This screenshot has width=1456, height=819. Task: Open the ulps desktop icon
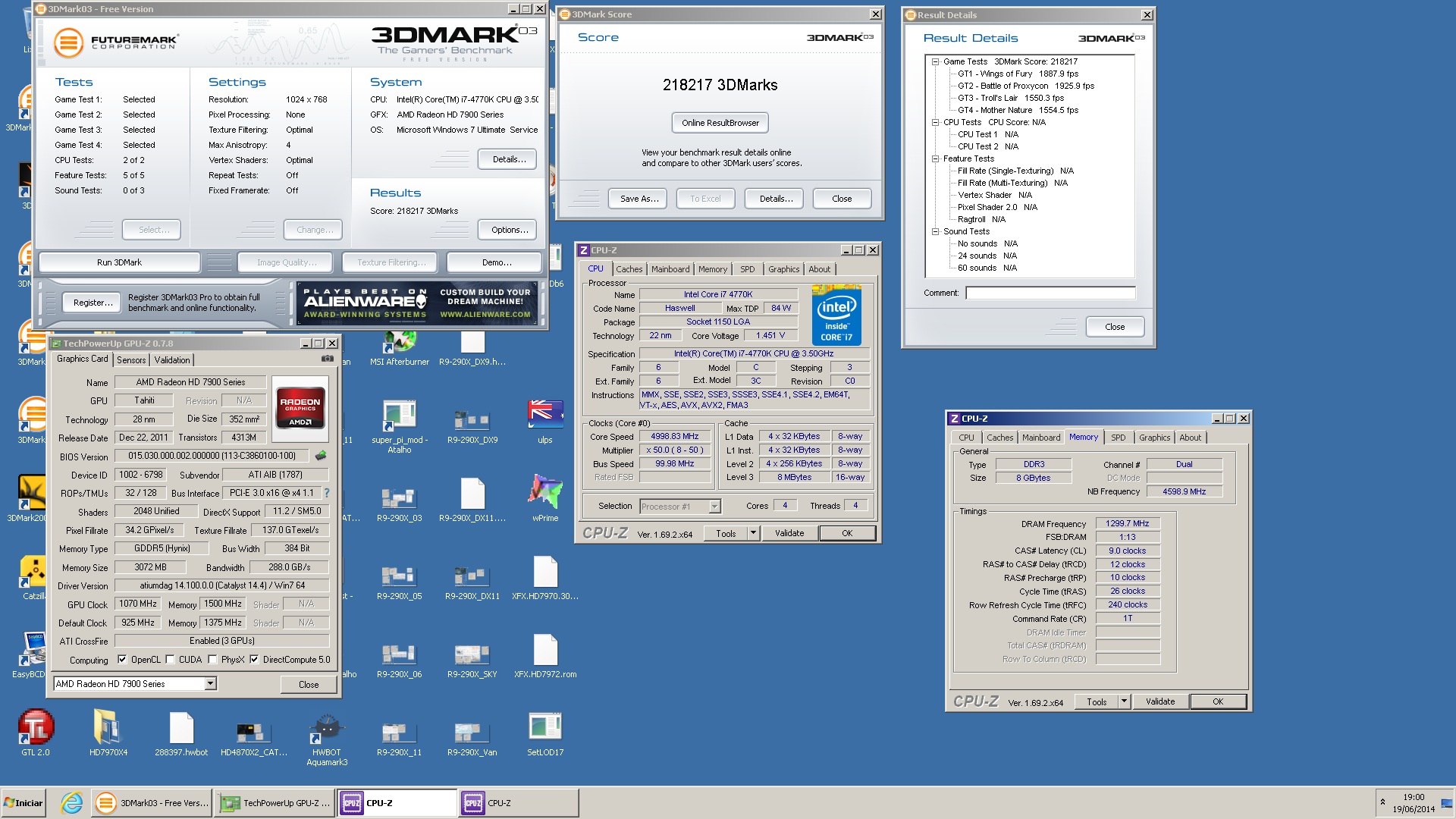click(544, 422)
